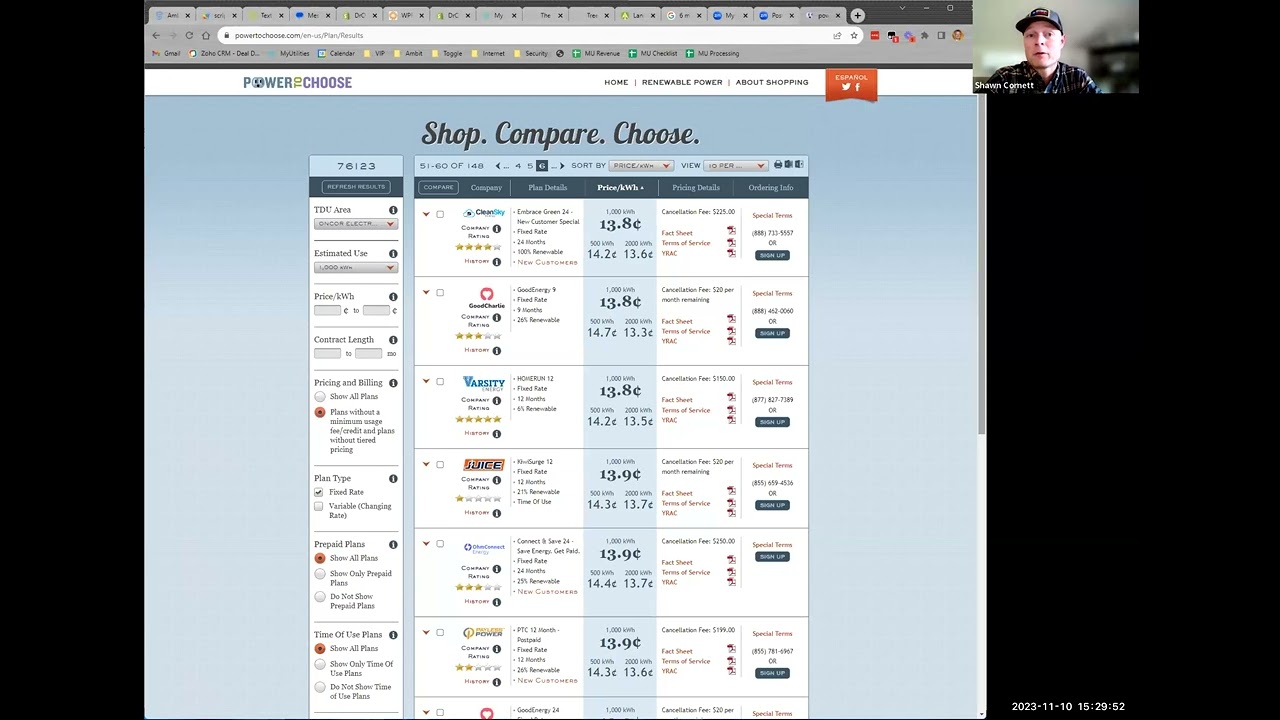Click info icon beside Price/kWh filter

393,297
